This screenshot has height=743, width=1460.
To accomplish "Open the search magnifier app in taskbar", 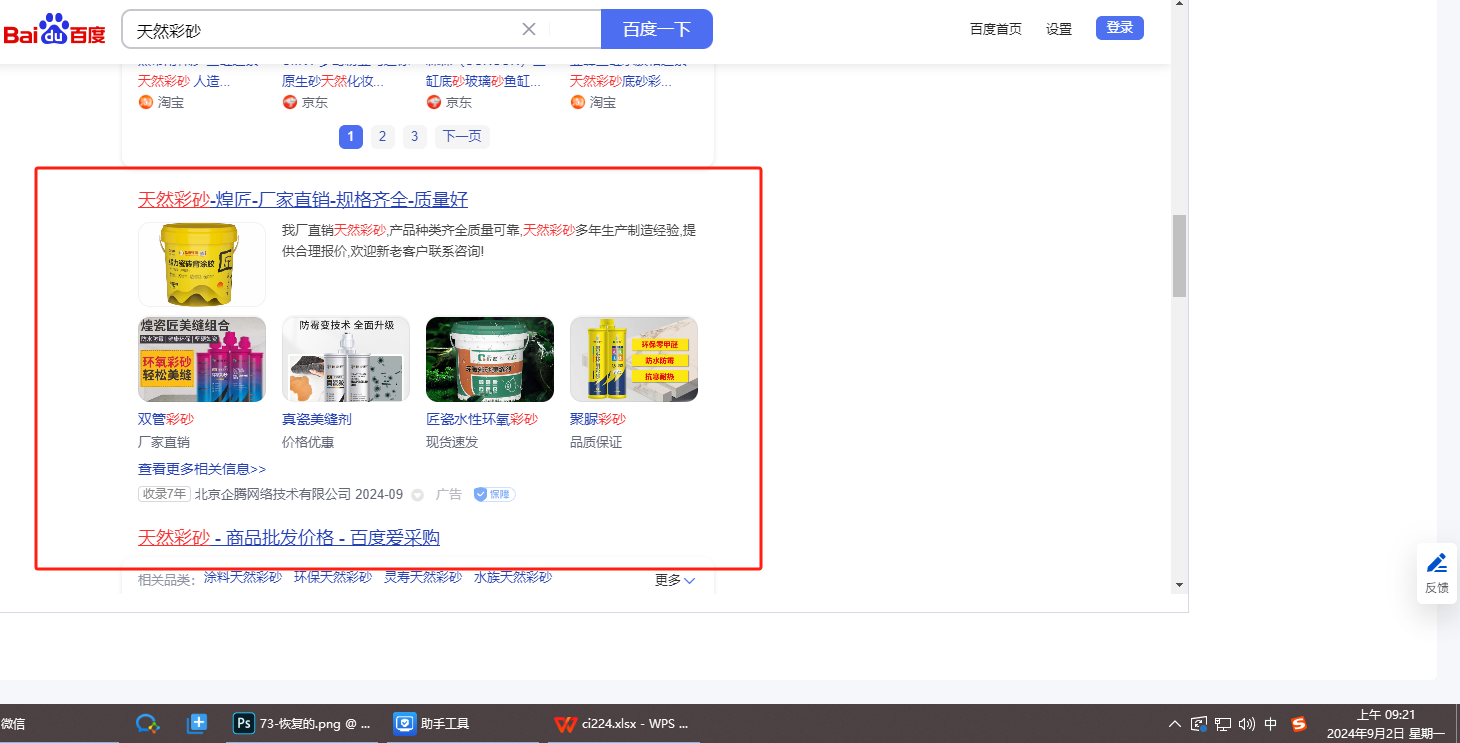I will pos(148,724).
